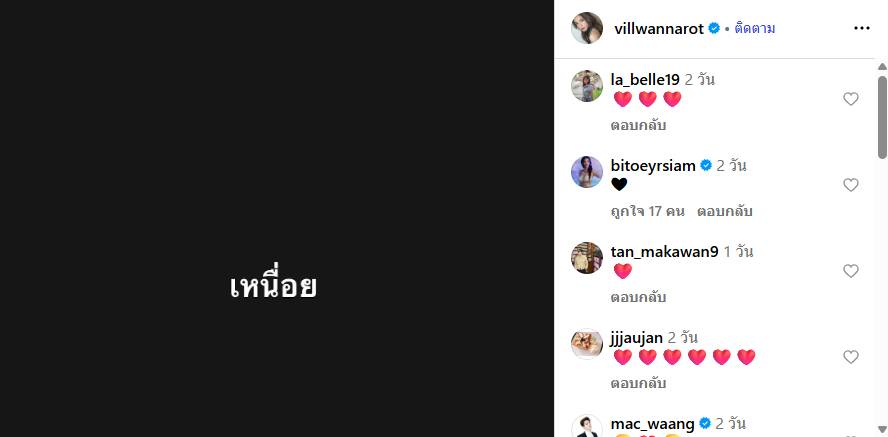Reply to jjjaujan's comment via ตอบกลับ
888x437 pixels.
[638, 383]
